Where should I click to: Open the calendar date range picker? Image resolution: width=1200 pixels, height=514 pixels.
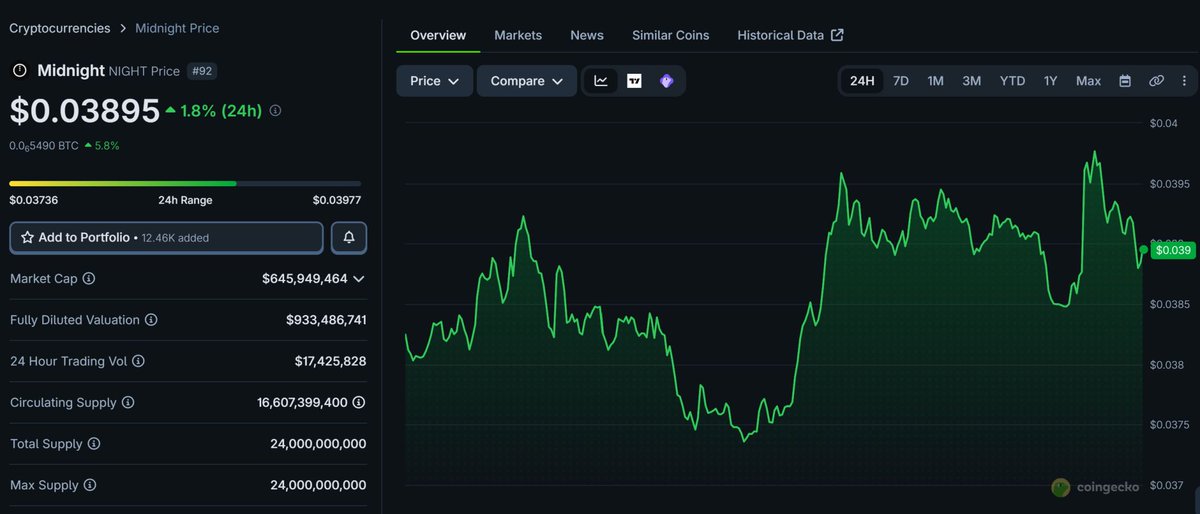coord(1125,81)
